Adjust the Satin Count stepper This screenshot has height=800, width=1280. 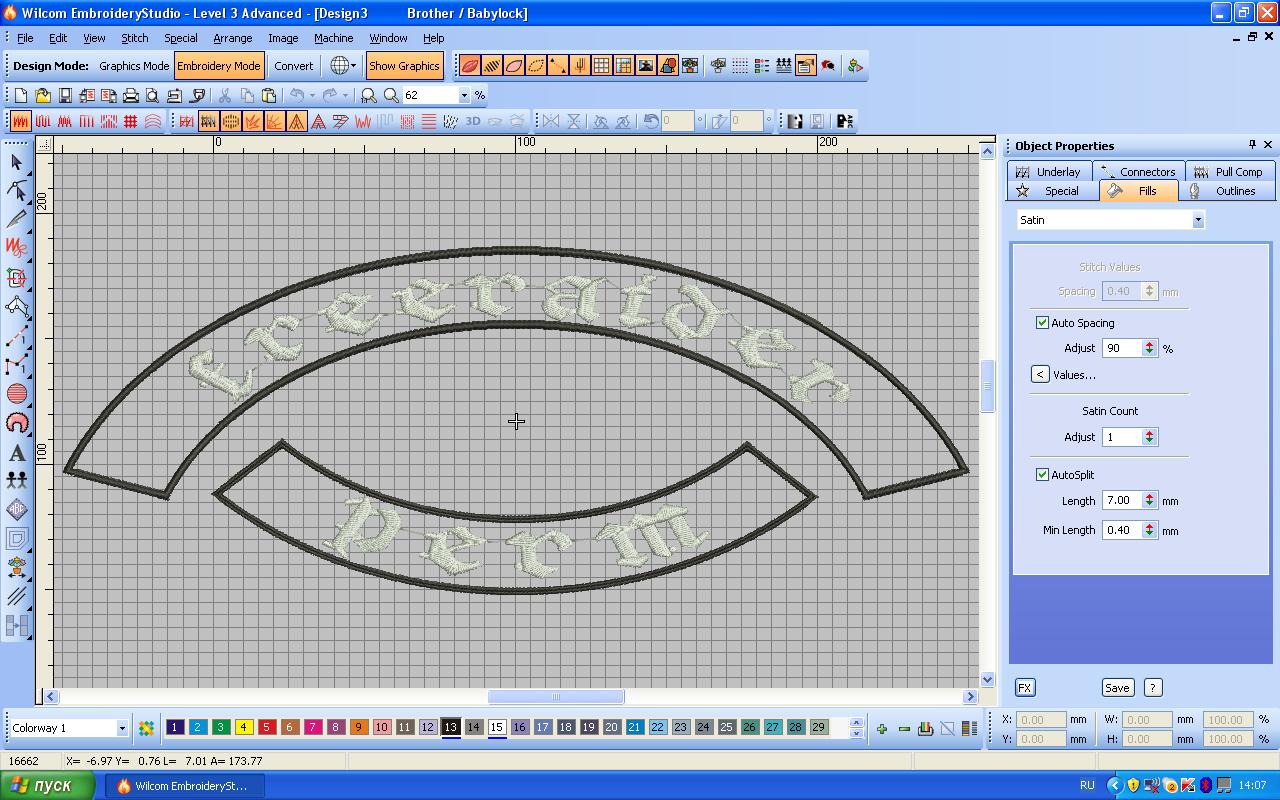(1149, 437)
